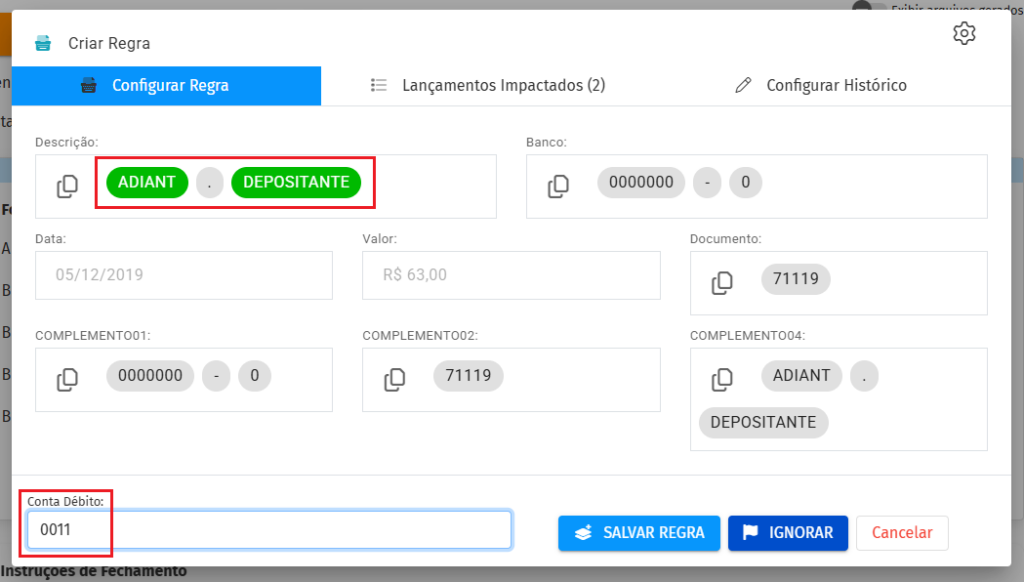Click the Salvar Regra button
Image resolution: width=1024 pixels, height=582 pixels.
(639, 533)
